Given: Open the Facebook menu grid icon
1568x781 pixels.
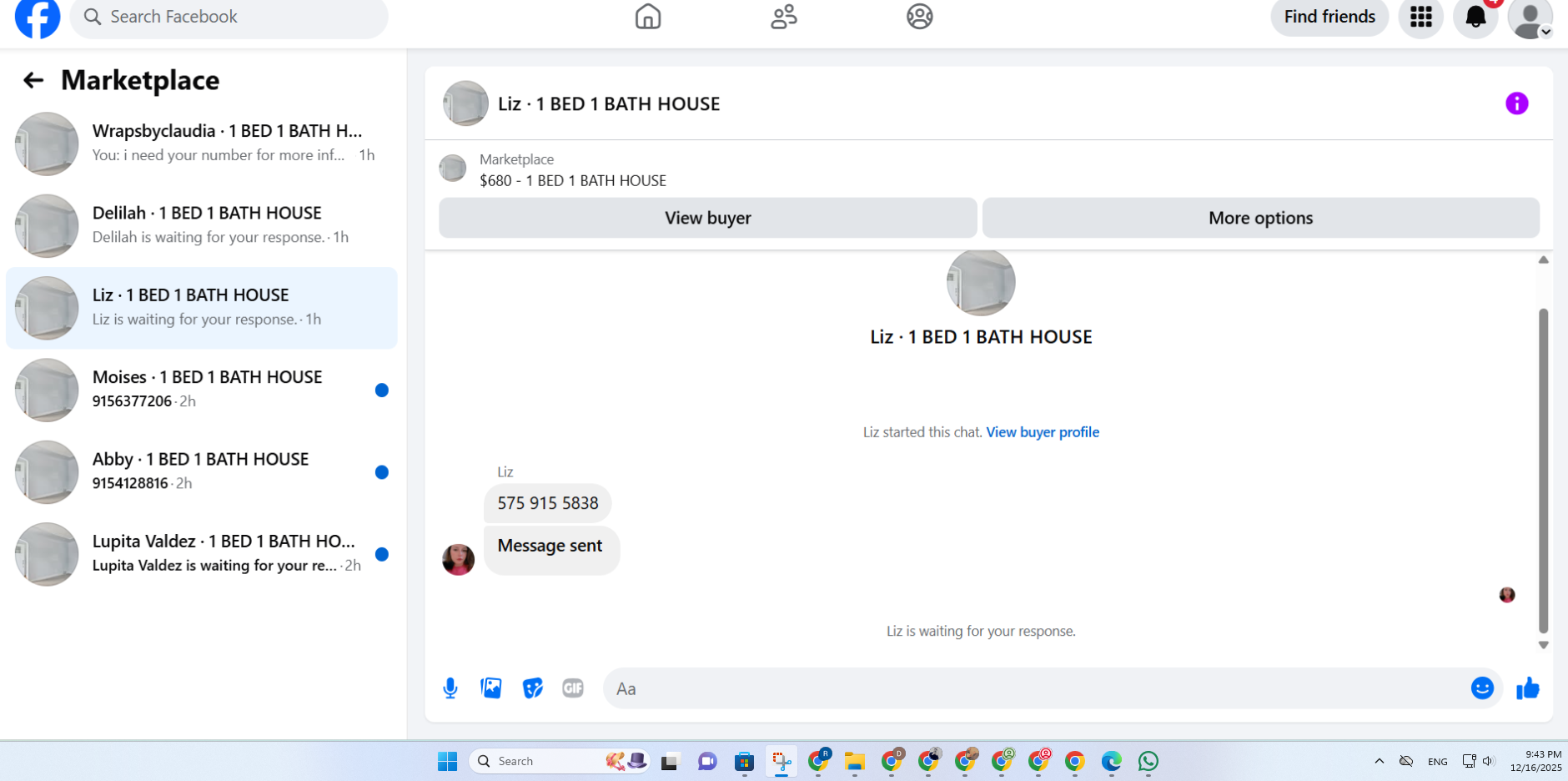Looking at the screenshot, I should click(1421, 17).
